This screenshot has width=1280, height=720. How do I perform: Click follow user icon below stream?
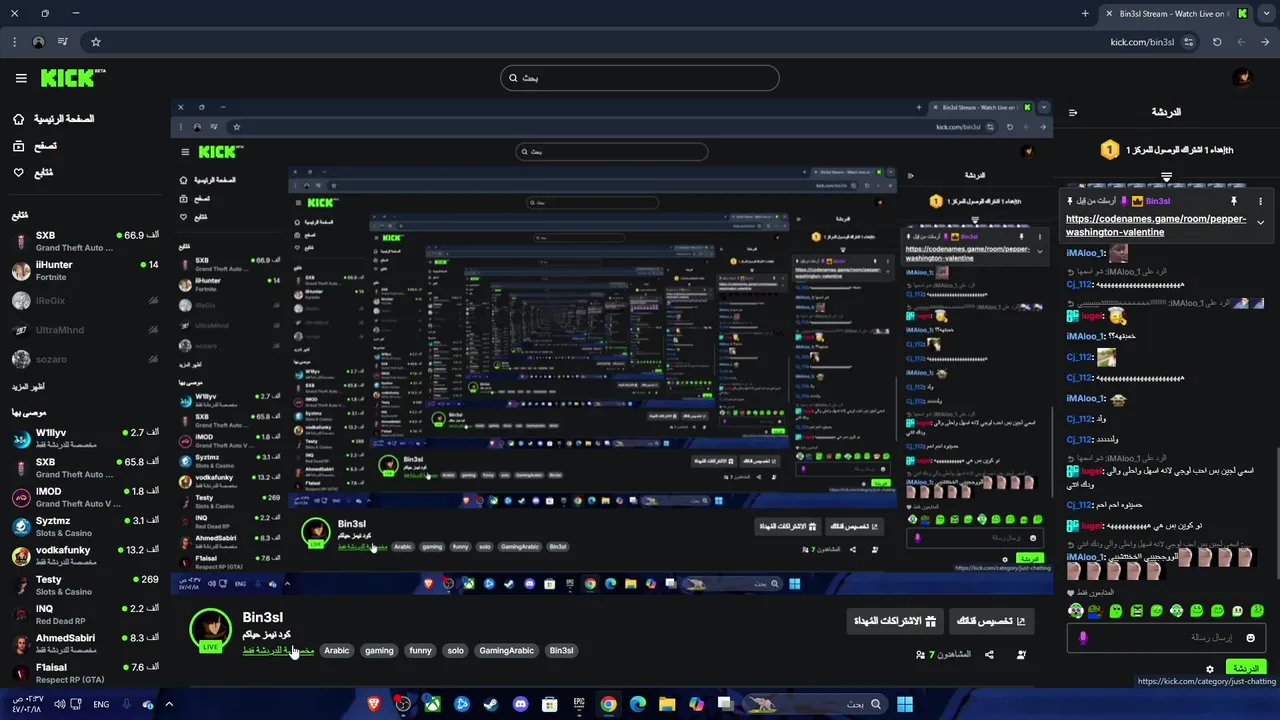pos(1021,655)
